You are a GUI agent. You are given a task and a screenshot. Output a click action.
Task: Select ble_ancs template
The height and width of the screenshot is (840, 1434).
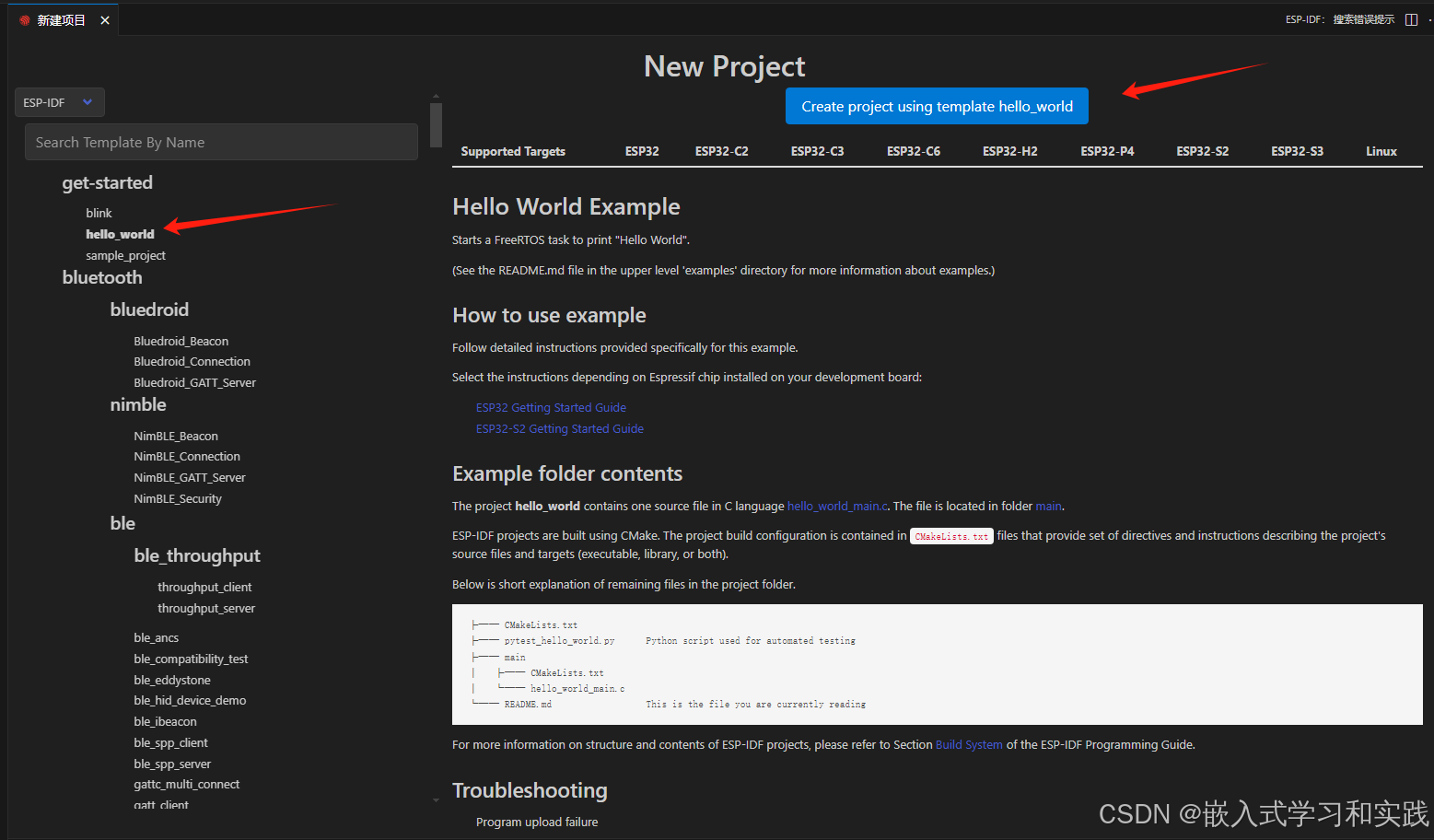click(156, 637)
